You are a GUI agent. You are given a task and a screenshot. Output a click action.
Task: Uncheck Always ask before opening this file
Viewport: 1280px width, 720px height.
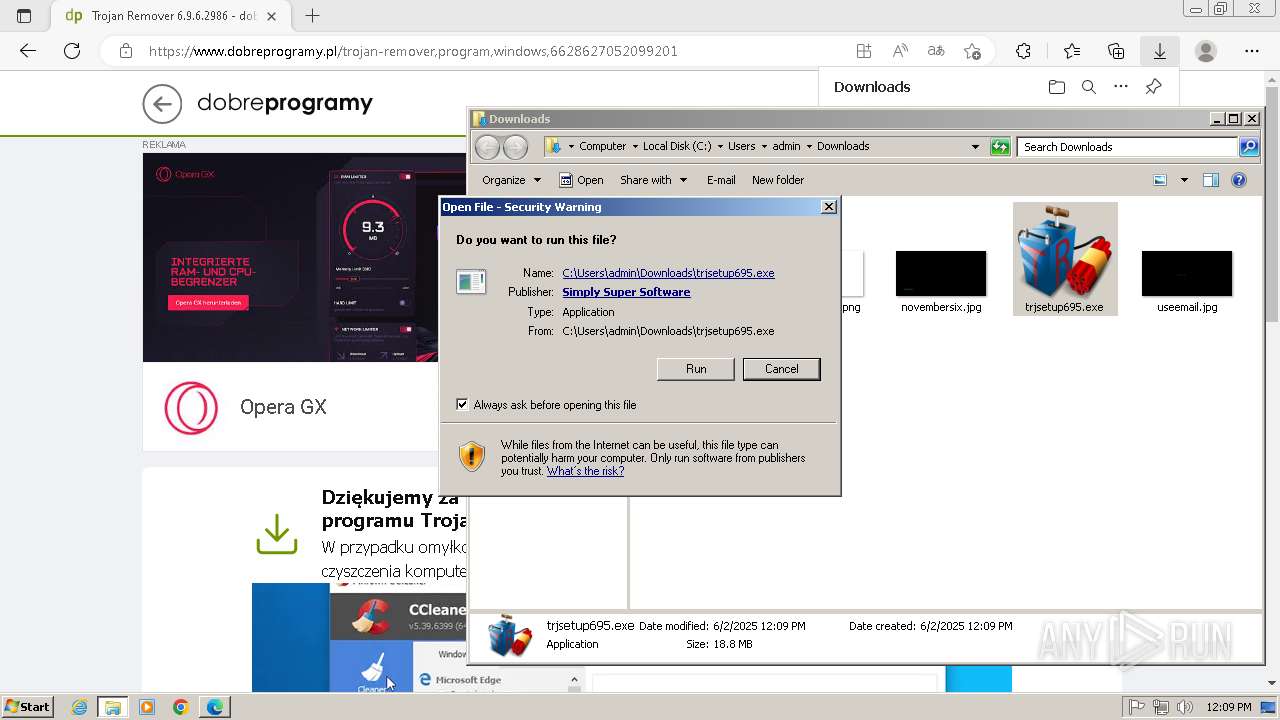tap(462, 405)
